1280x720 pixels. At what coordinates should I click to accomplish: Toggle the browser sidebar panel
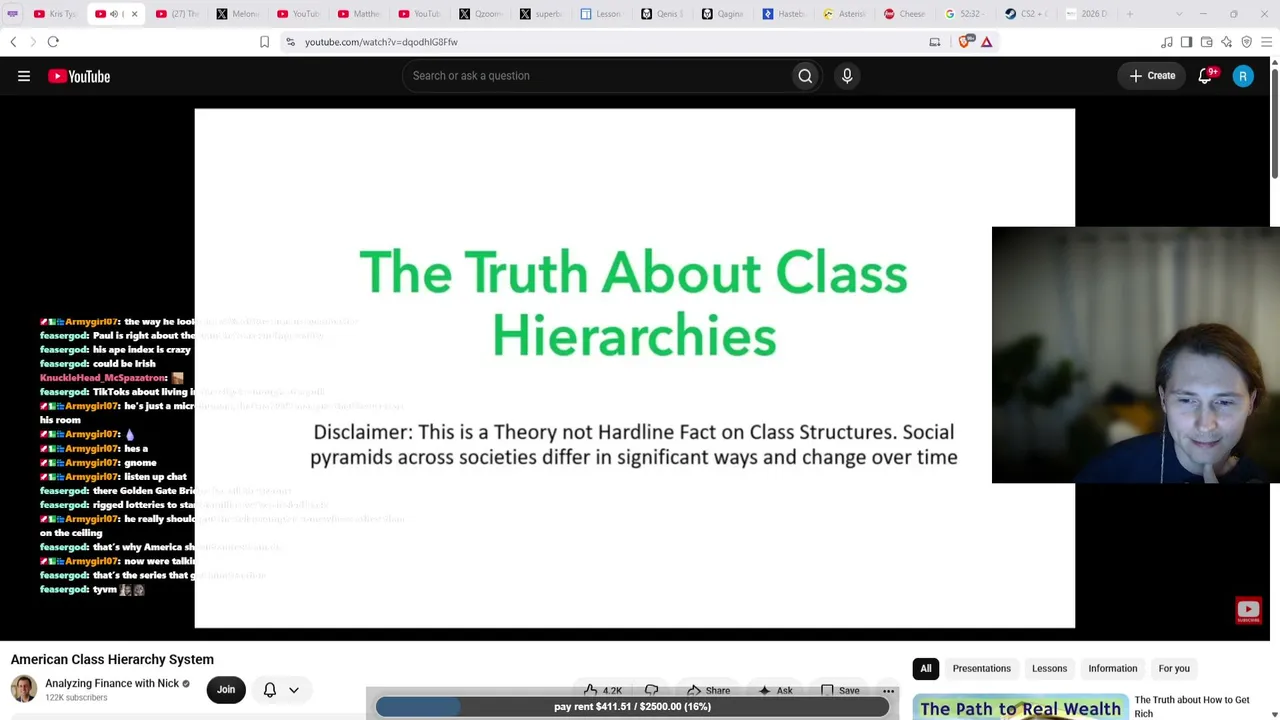[1186, 42]
